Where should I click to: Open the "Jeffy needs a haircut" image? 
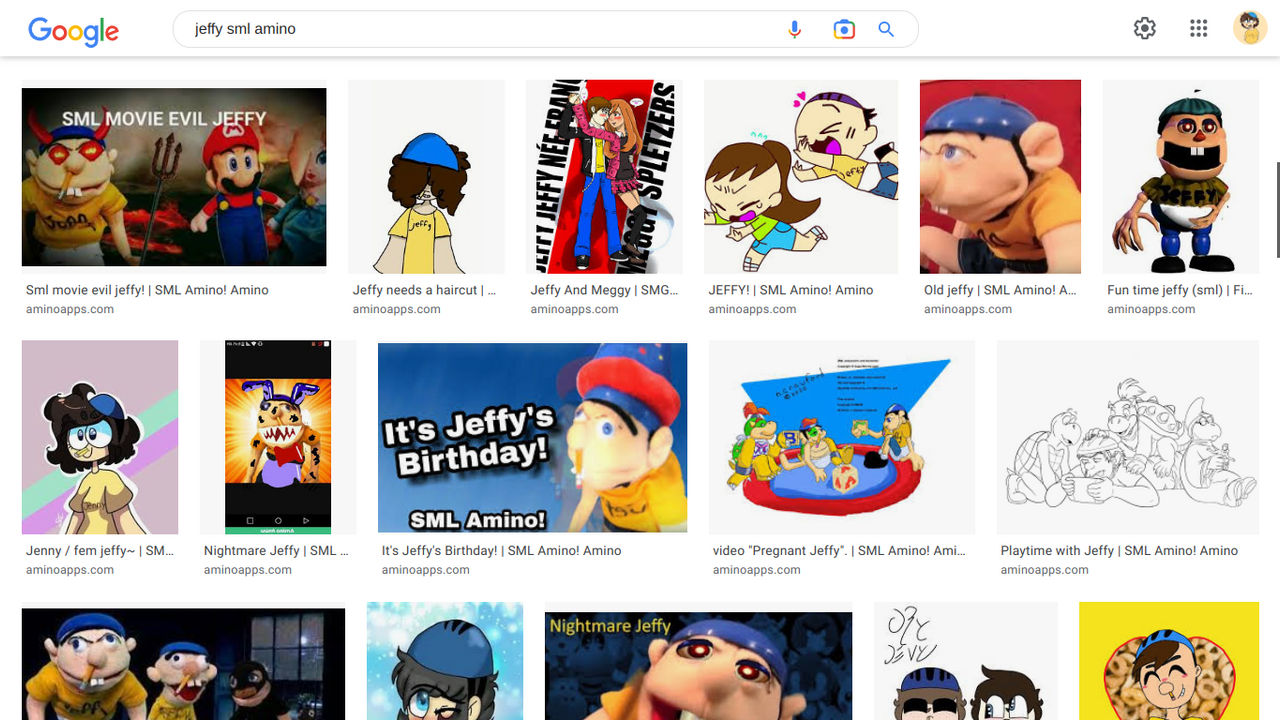click(x=426, y=177)
